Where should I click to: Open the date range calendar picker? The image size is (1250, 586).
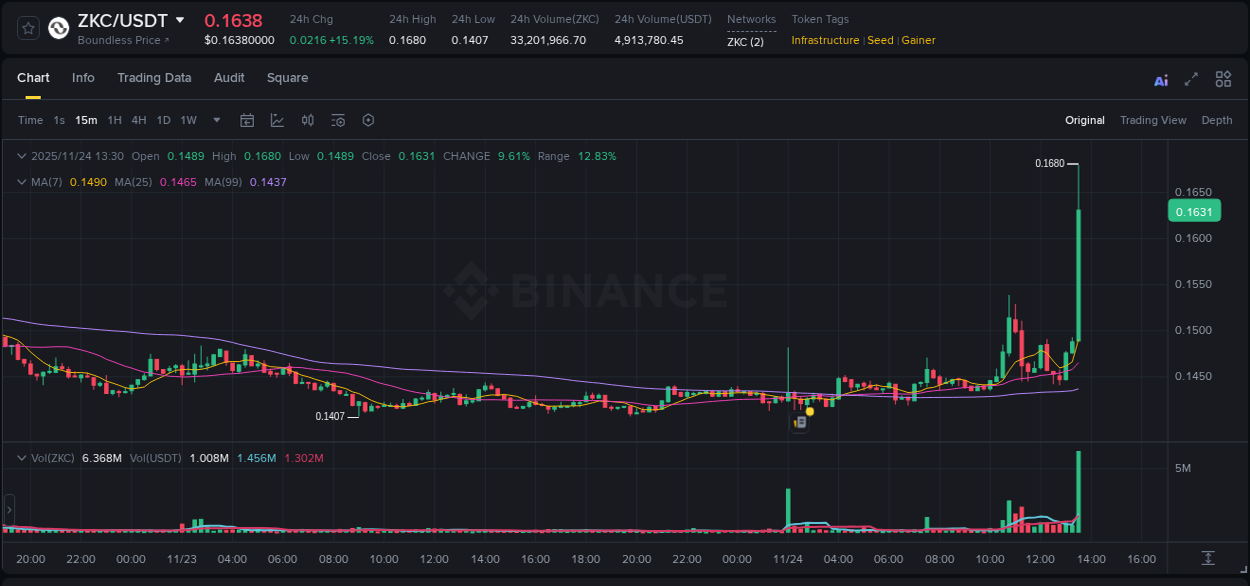[247, 120]
